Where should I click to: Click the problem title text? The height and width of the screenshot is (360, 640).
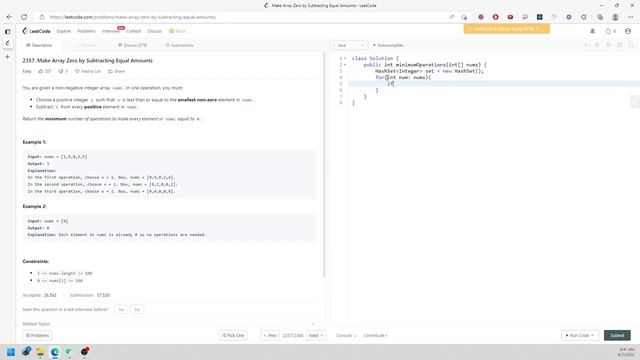[x=87, y=60]
